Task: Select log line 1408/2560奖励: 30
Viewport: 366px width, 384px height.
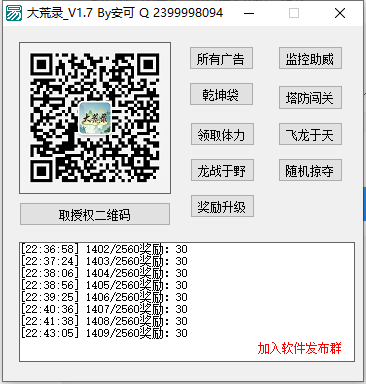Action: pyautogui.click(x=104, y=321)
